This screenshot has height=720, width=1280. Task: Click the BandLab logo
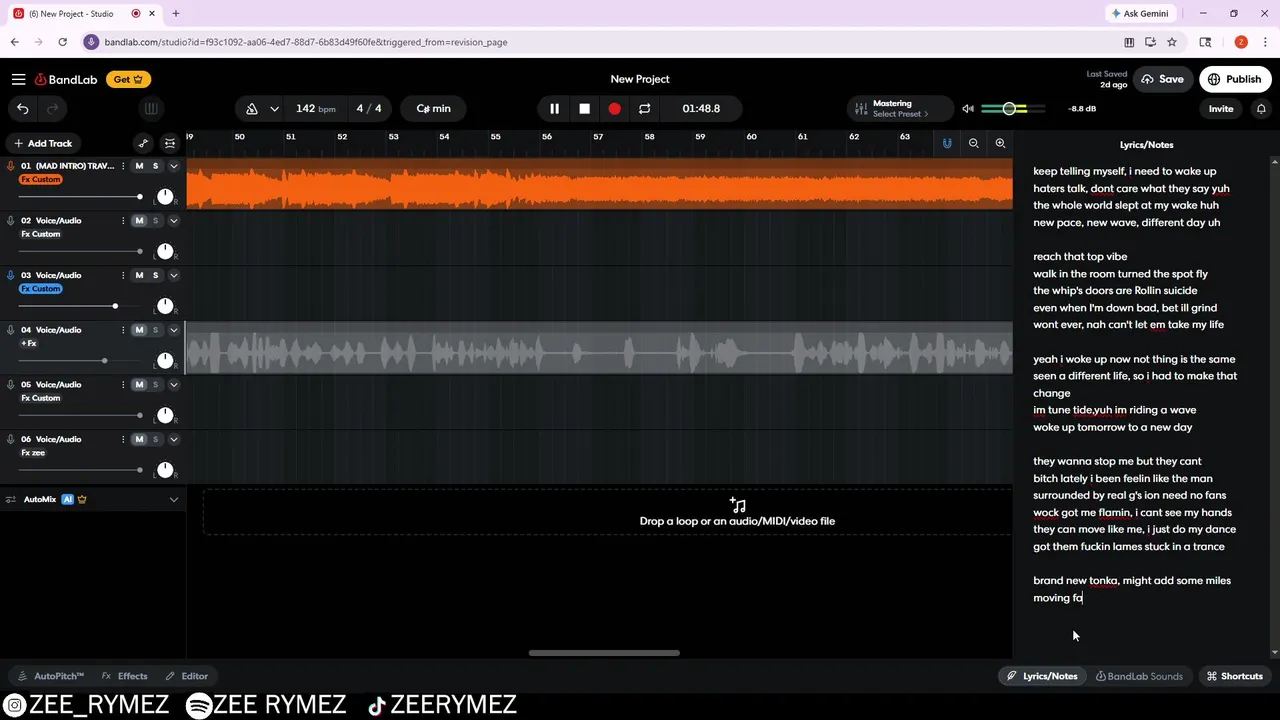tap(66, 79)
